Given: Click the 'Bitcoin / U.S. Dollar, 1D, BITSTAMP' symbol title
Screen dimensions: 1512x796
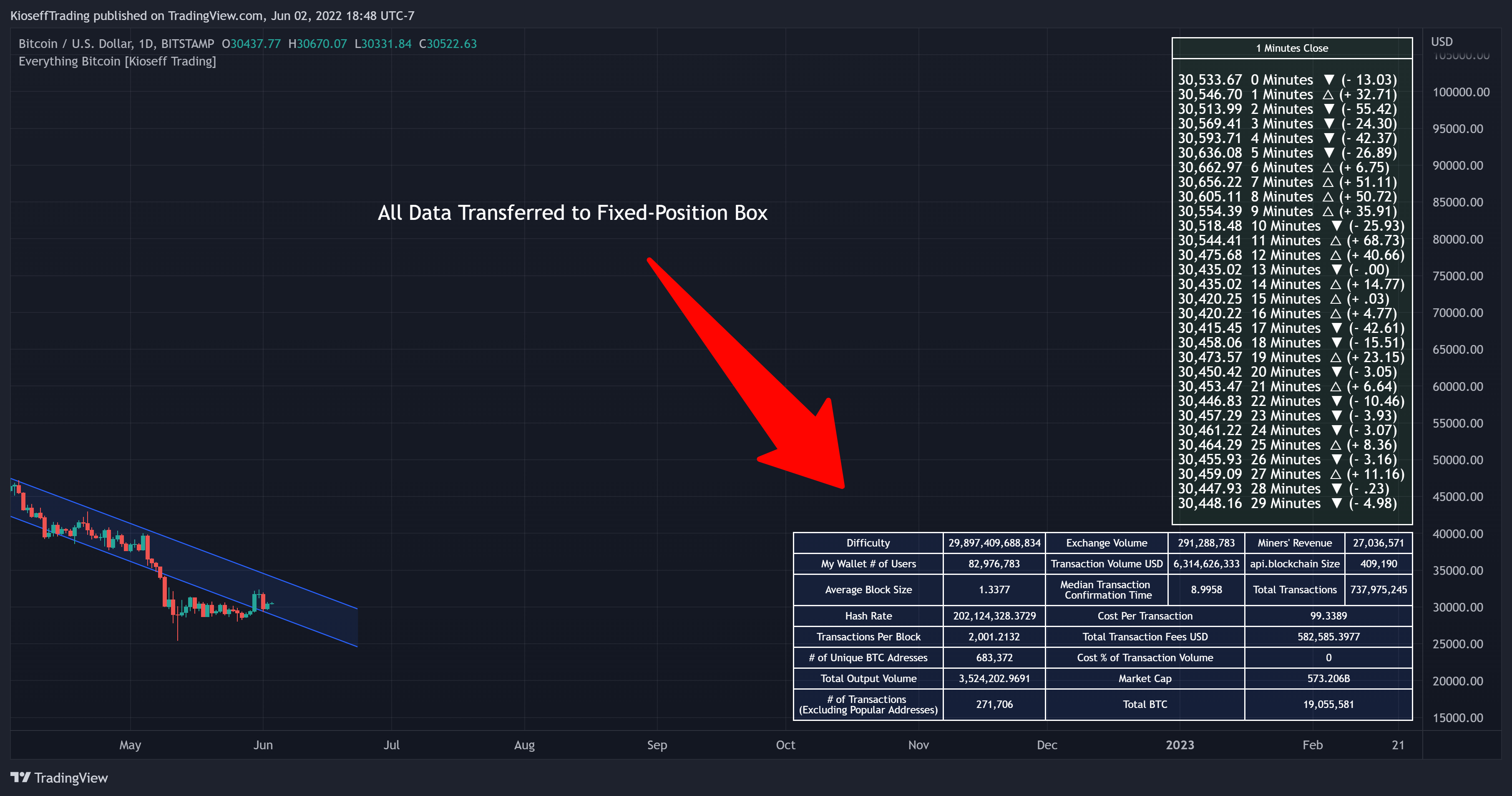Looking at the screenshot, I should 116,43.
